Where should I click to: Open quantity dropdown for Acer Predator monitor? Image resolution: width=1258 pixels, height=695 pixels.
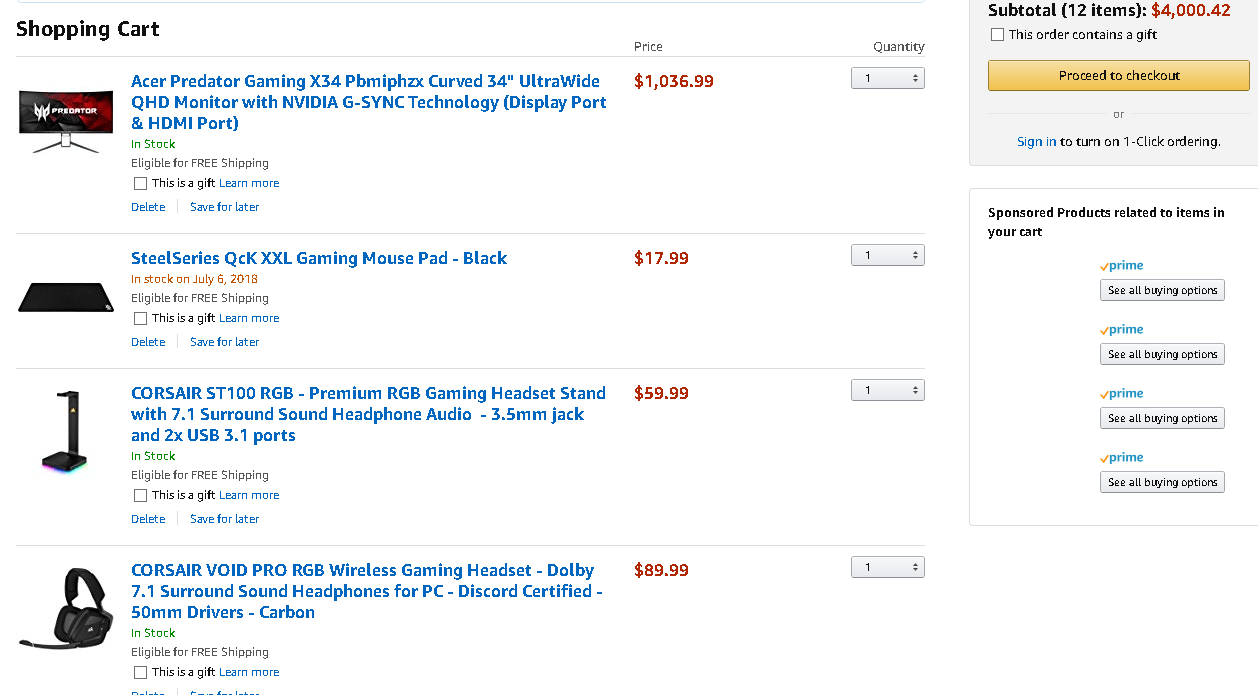pyautogui.click(x=887, y=78)
